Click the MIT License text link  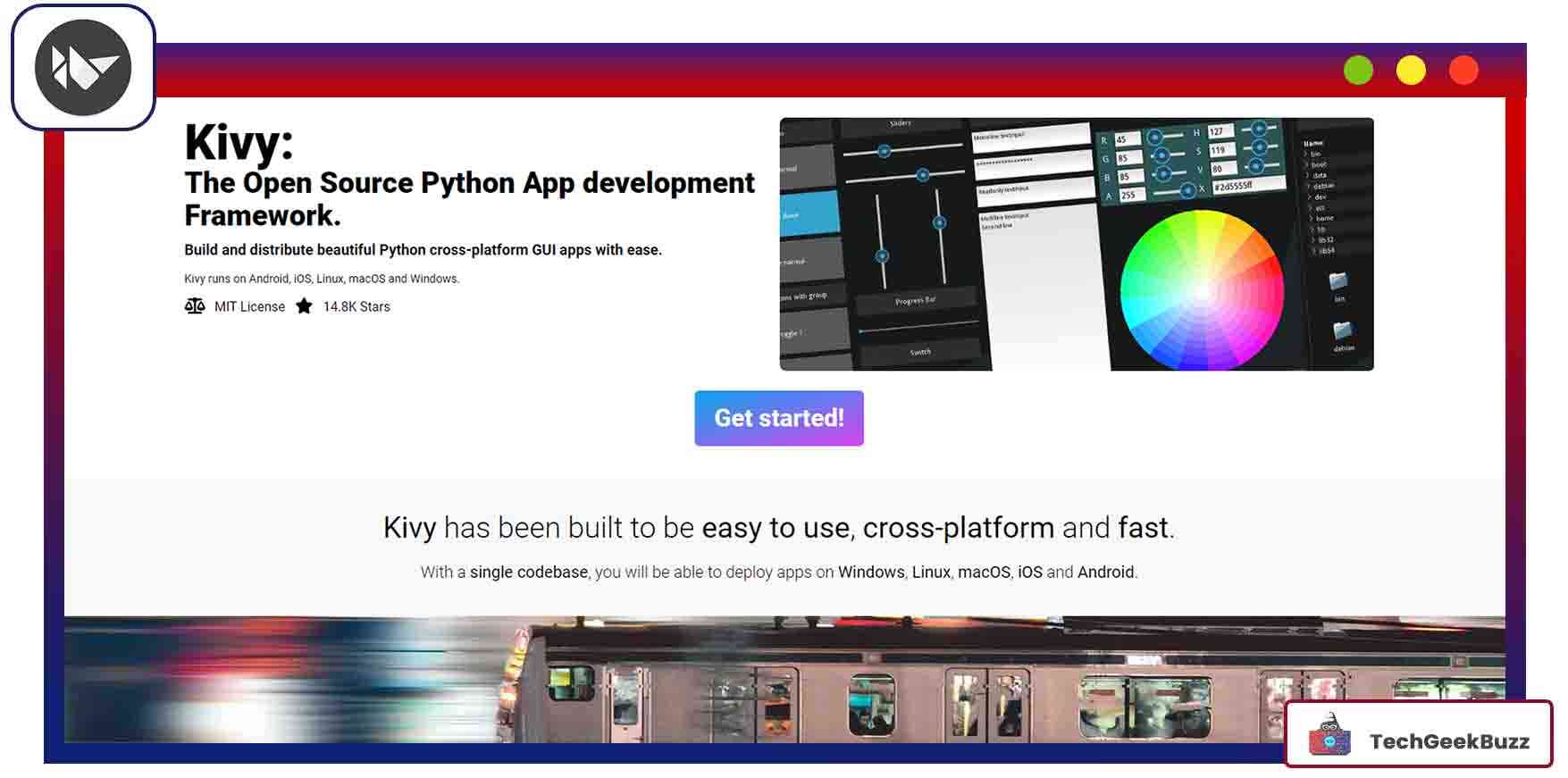pos(249,306)
